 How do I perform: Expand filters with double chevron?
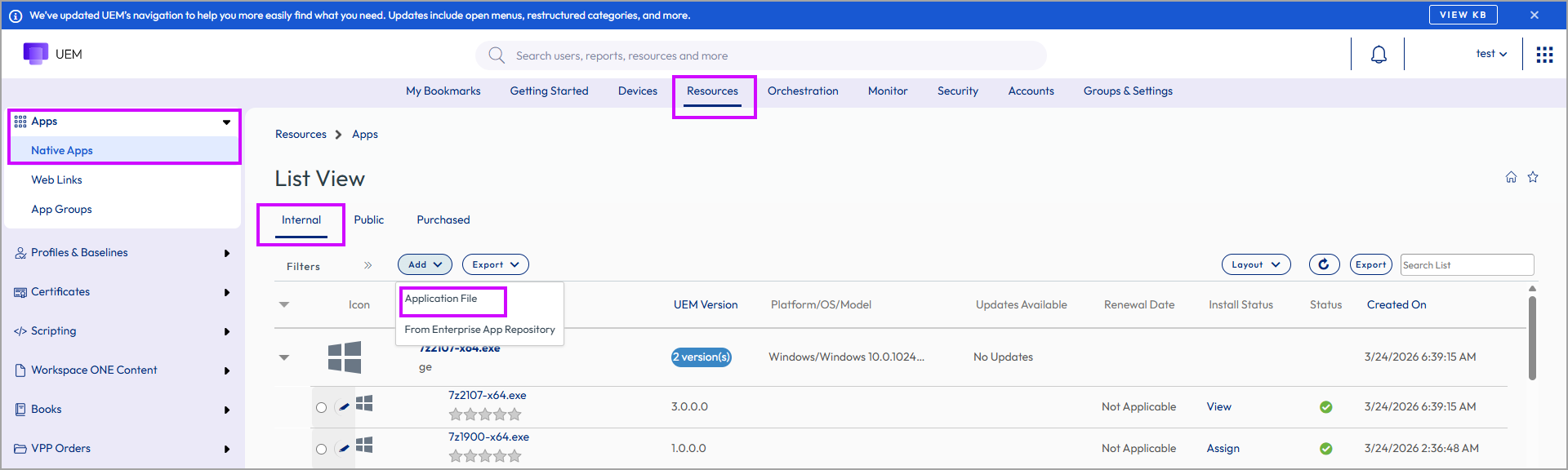pyautogui.click(x=368, y=265)
